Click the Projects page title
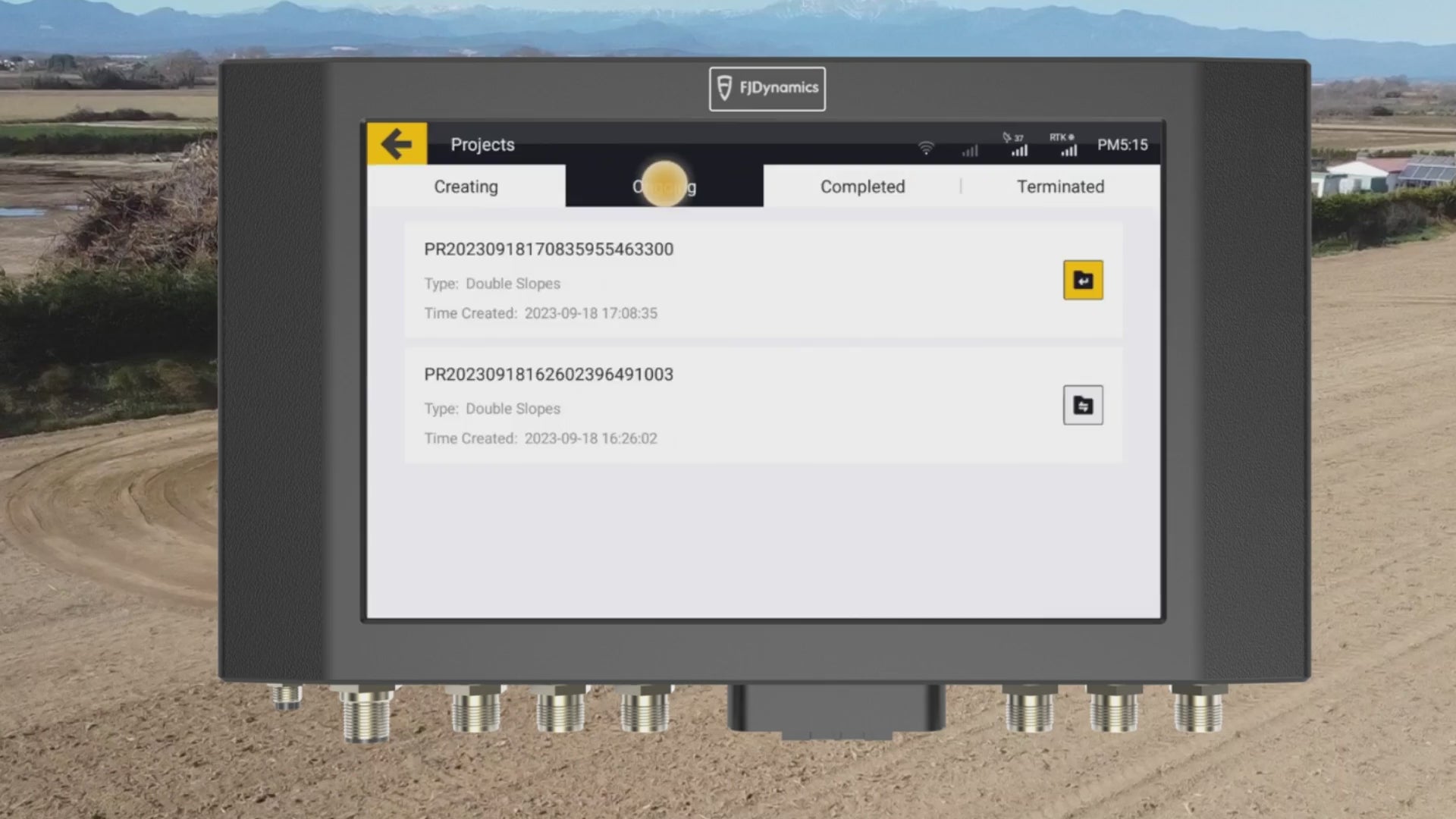This screenshot has height=819, width=1456. tap(482, 145)
